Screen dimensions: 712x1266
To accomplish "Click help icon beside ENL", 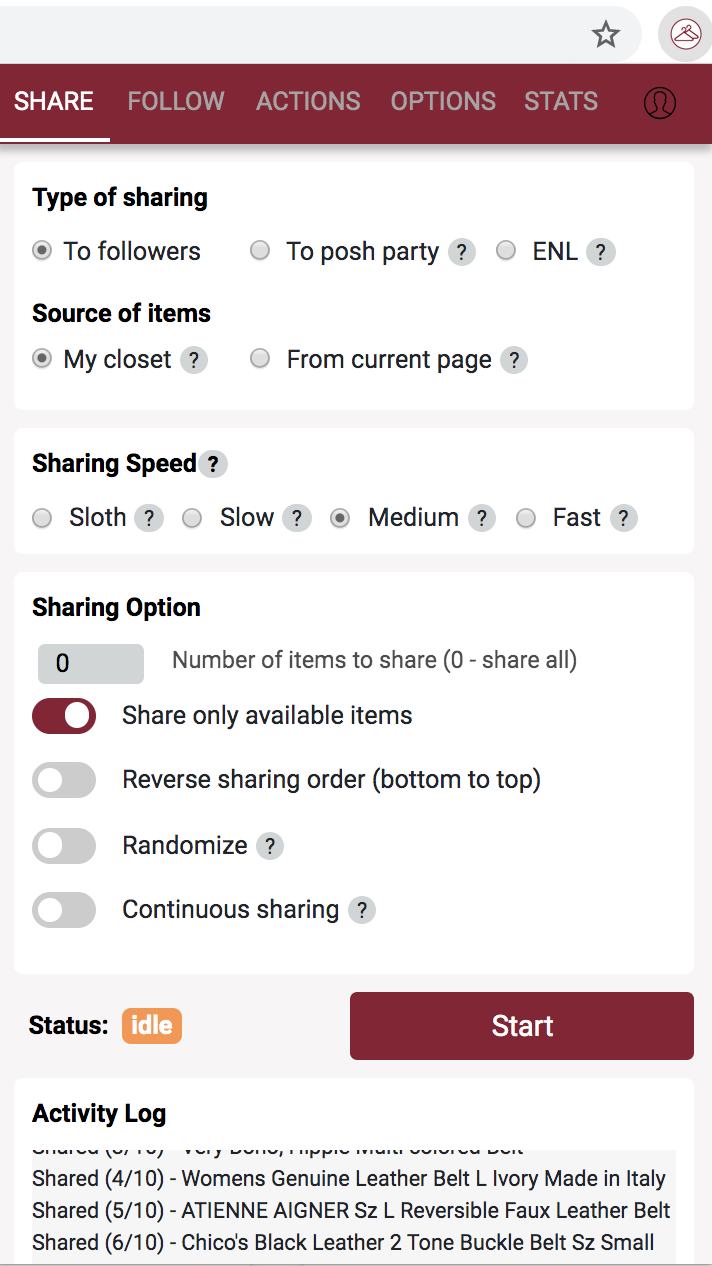I will tap(600, 252).
